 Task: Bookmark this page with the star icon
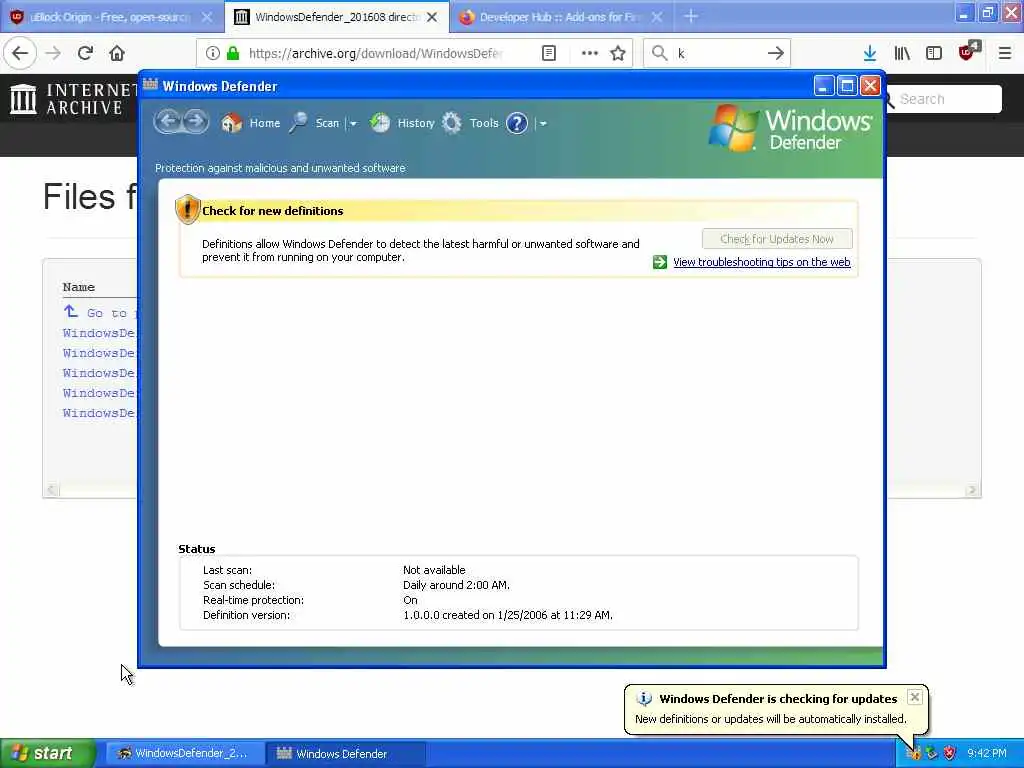(618, 53)
